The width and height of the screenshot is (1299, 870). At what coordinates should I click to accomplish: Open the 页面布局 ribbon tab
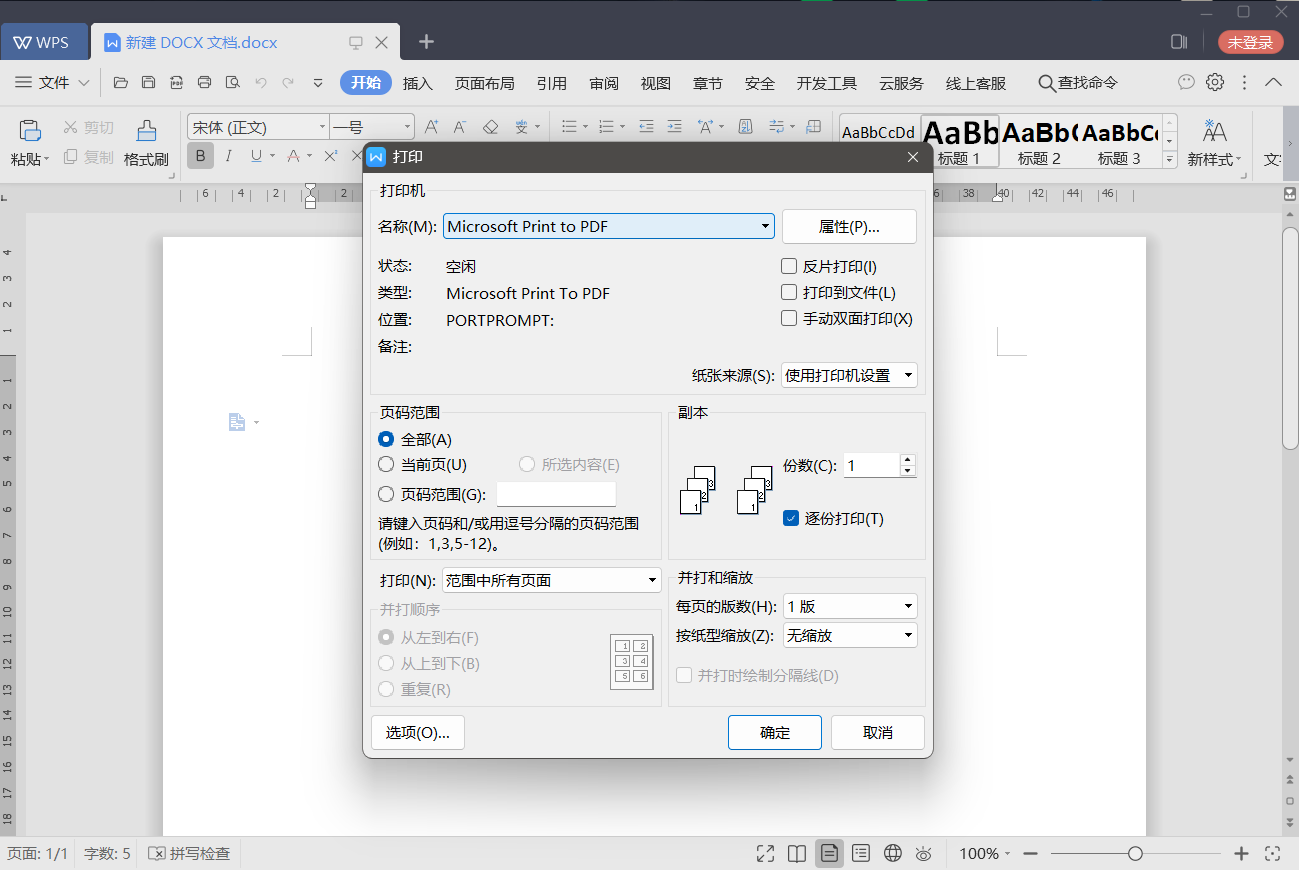point(484,83)
